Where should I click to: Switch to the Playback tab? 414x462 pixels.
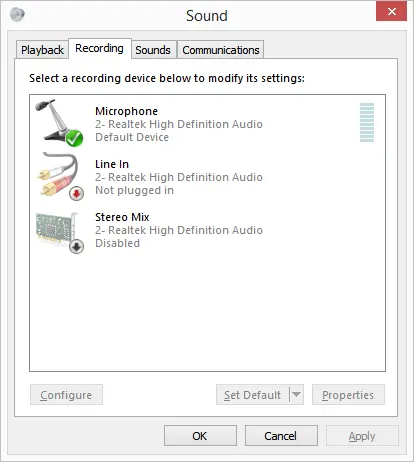pyautogui.click(x=42, y=50)
